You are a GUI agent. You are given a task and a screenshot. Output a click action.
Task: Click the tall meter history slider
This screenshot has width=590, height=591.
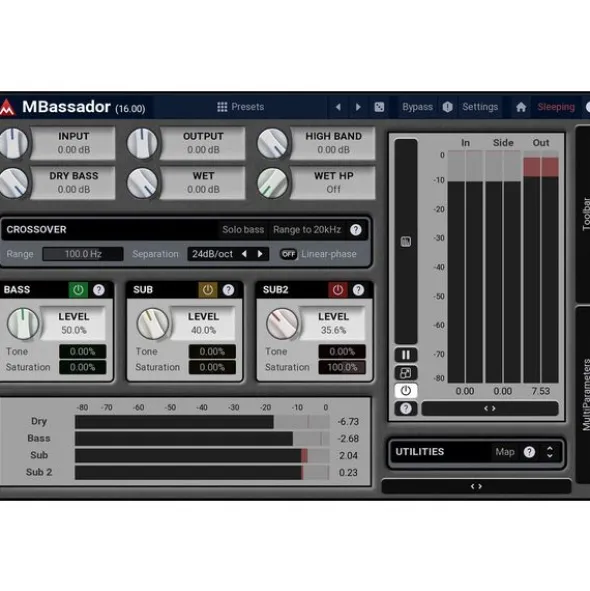click(406, 241)
